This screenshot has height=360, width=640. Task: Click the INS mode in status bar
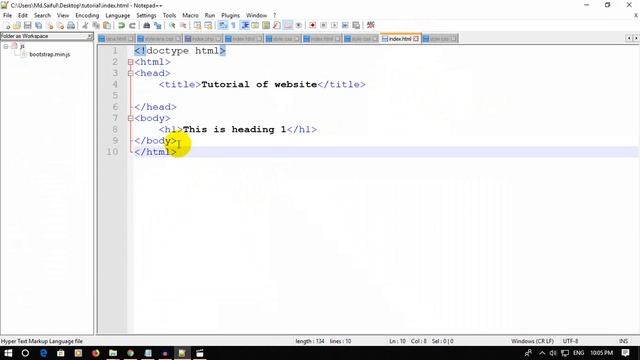tap(623, 341)
